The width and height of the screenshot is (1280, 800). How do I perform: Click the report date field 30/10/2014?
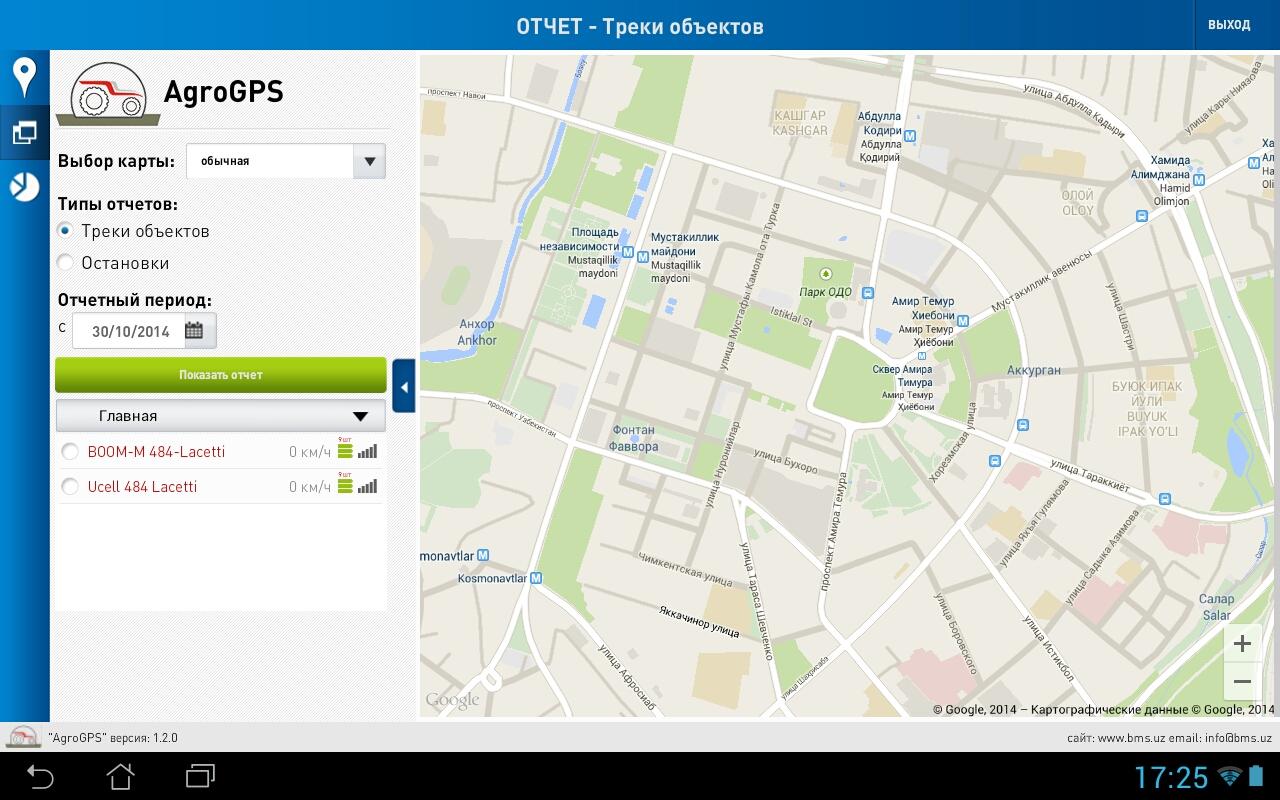coord(130,331)
